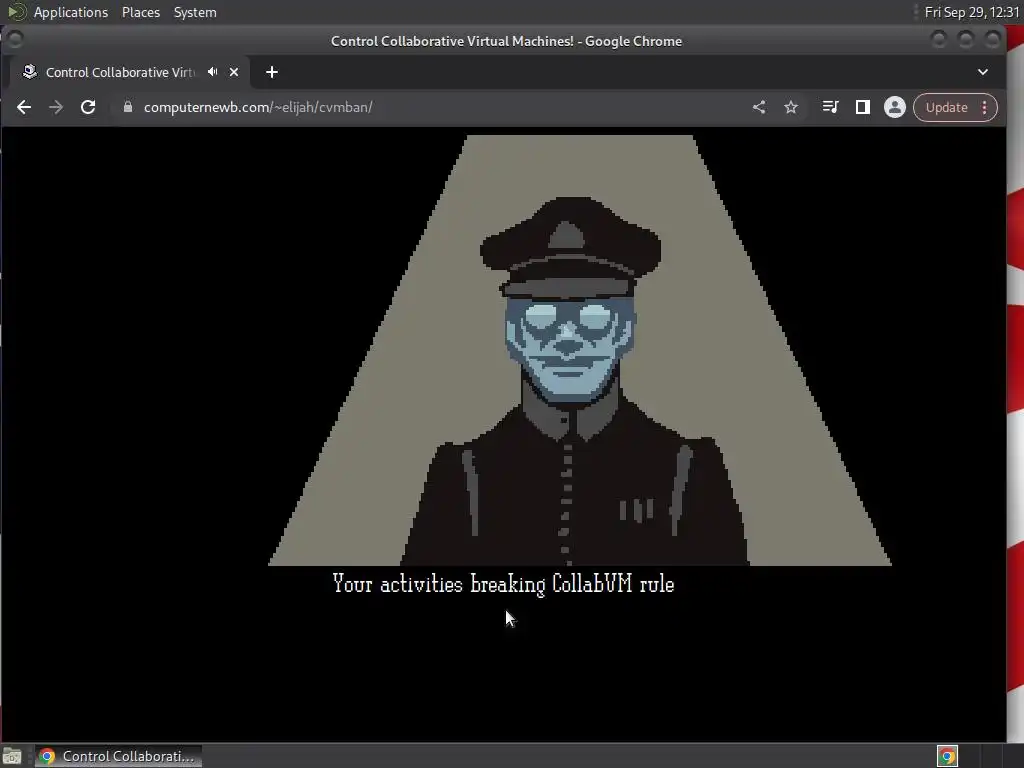Click the forward navigation arrow
This screenshot has height=768, width=1024.
56,107
